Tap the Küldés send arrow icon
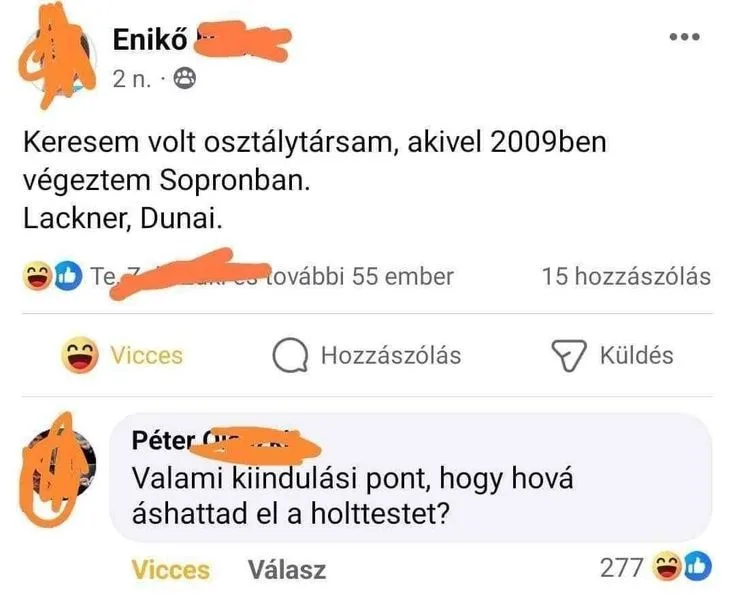 (569, 355)
